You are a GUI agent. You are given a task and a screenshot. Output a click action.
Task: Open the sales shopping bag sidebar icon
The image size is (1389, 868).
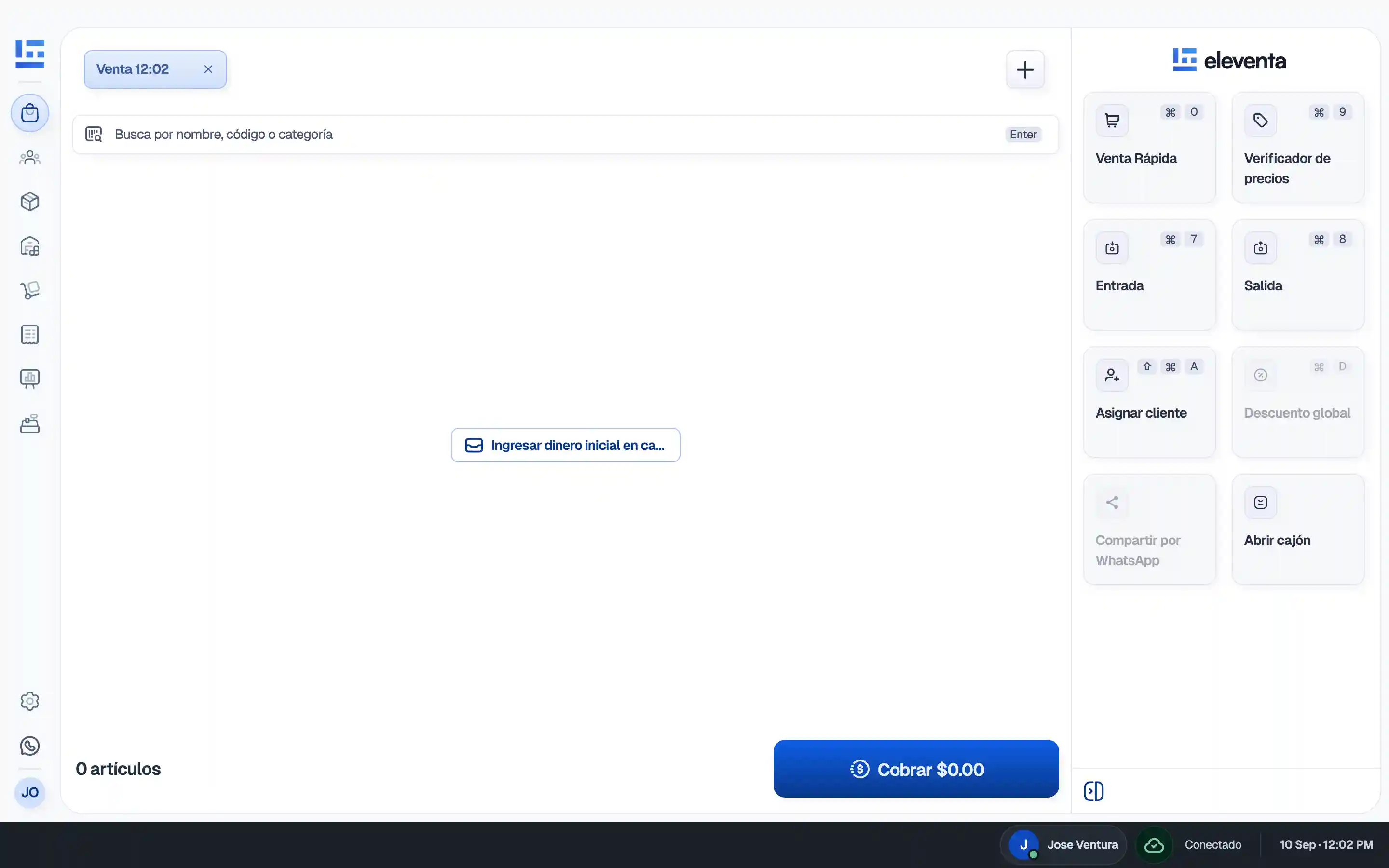click(x=30, y=112)
